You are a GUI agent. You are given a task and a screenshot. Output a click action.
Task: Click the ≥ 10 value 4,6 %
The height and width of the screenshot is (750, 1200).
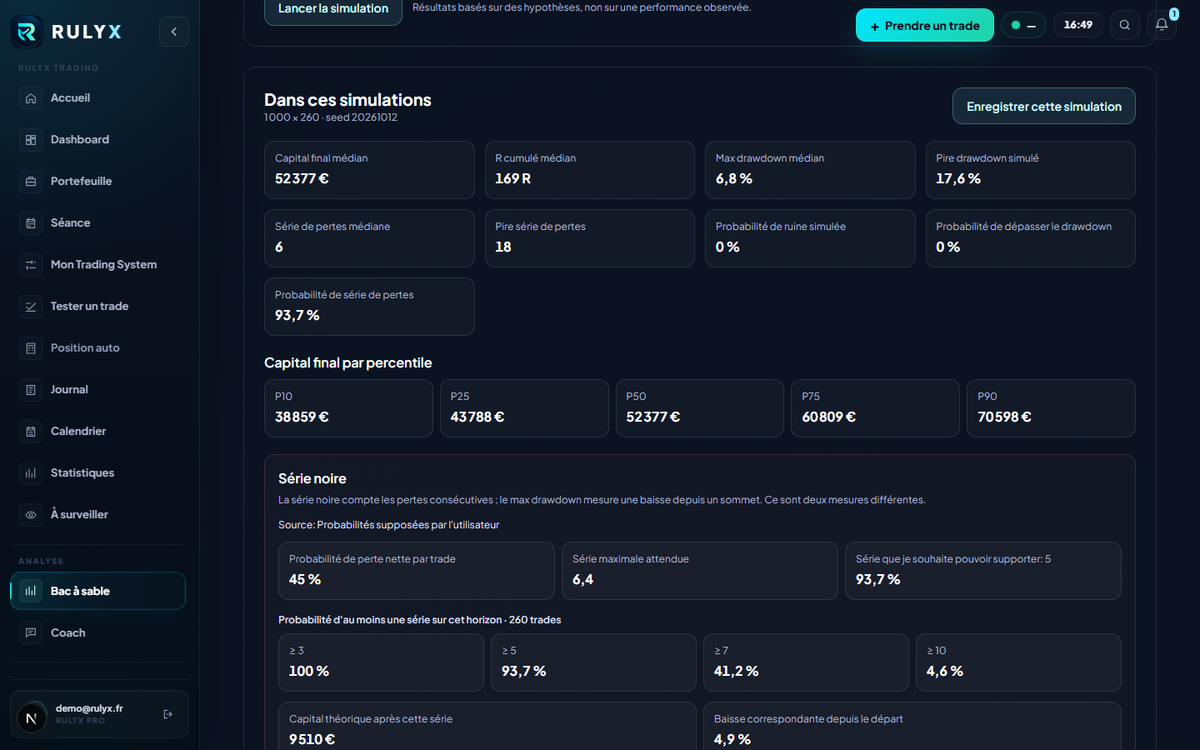tap(945, 671)
